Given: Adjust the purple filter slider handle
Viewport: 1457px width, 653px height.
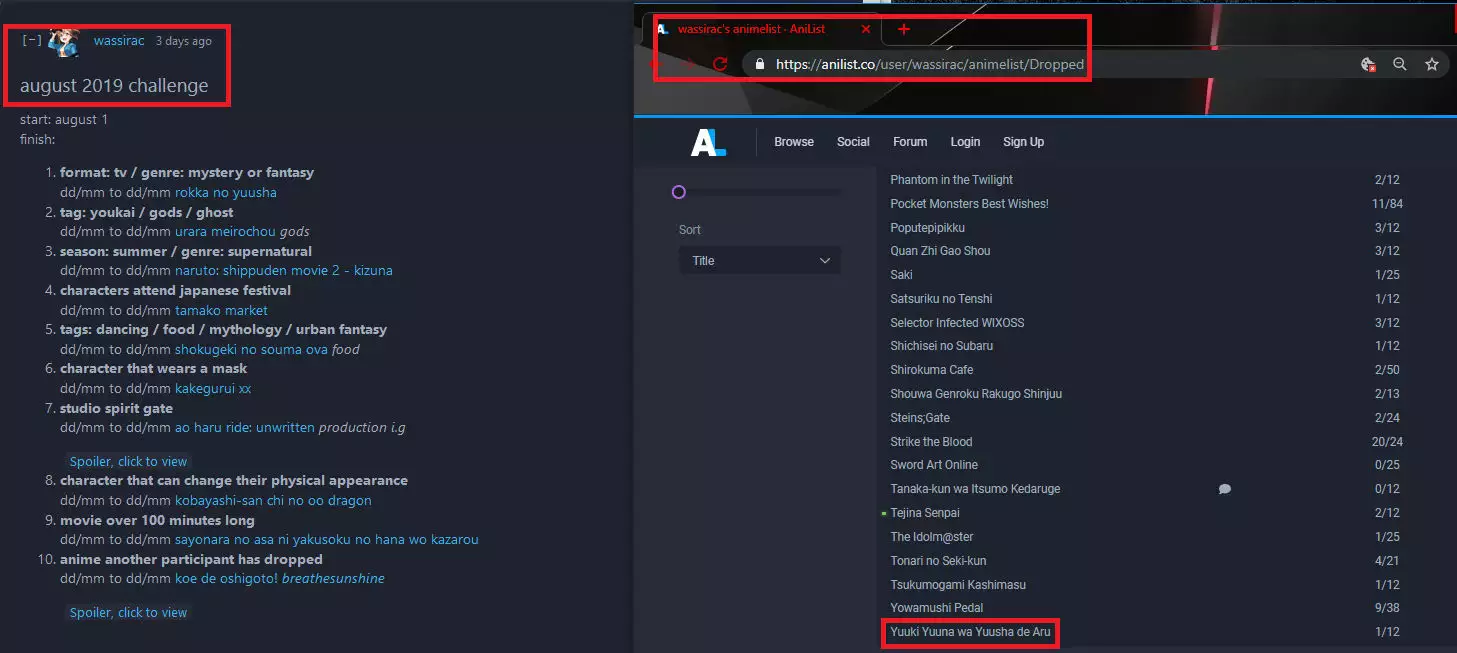Looking at the screenshot, I should pyautogui.click(x=679, y=192).
